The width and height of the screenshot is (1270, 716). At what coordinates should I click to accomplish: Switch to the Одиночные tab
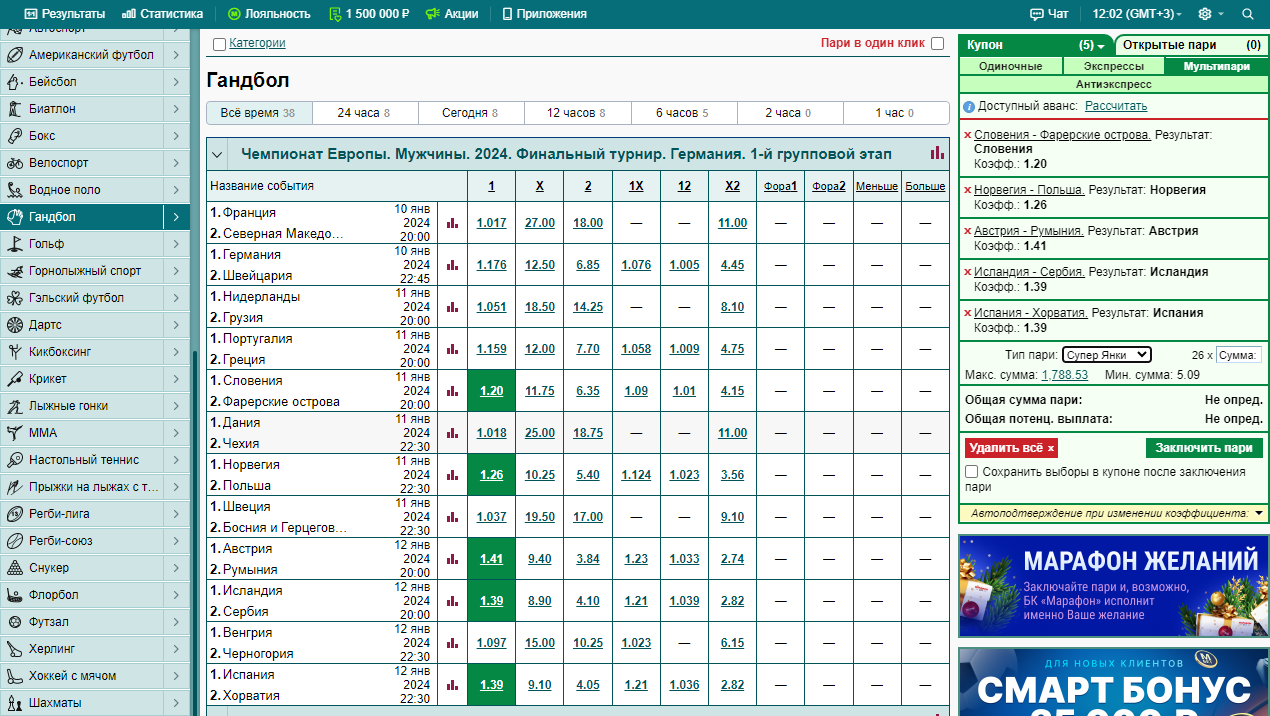point(1010,66)
